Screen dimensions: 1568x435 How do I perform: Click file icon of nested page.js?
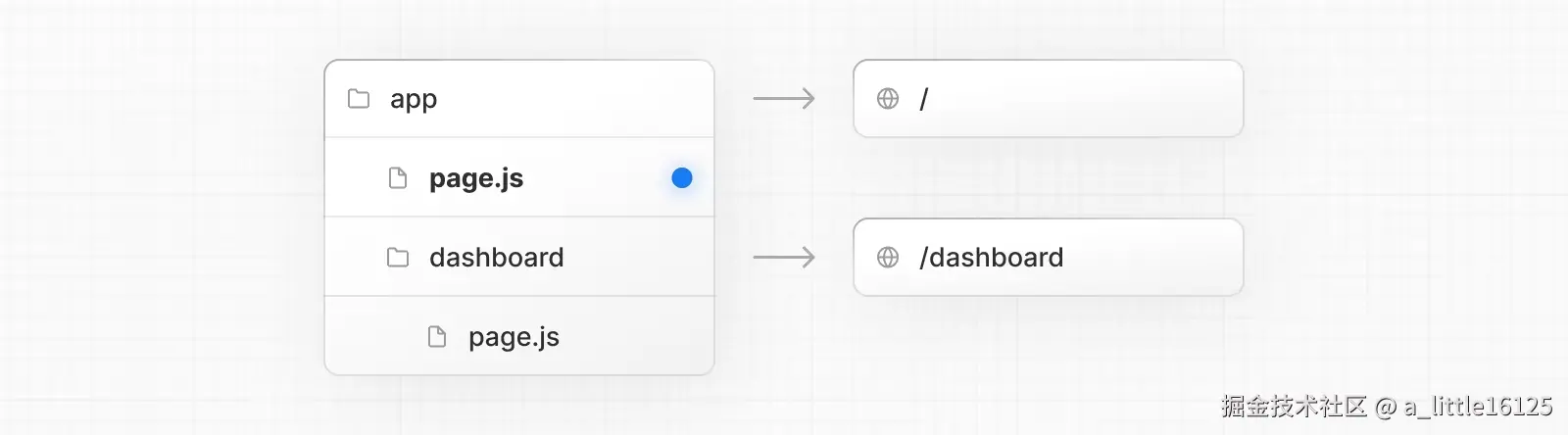click(x=437, y=337)
